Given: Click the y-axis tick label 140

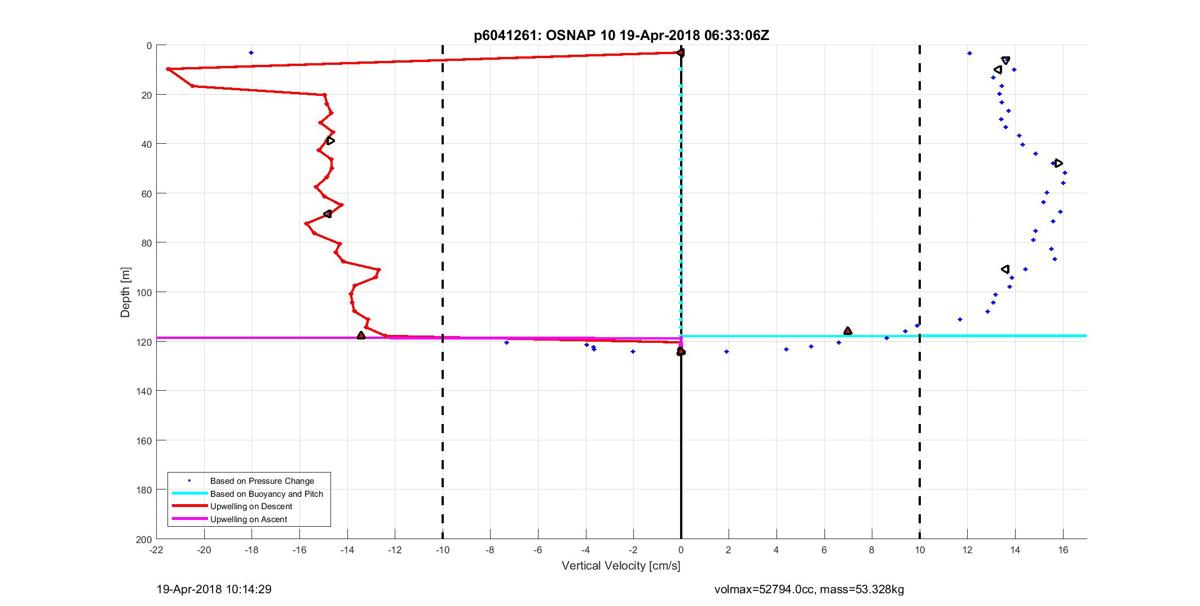Looking at the screenshot, I should click(x=144, y=391).
